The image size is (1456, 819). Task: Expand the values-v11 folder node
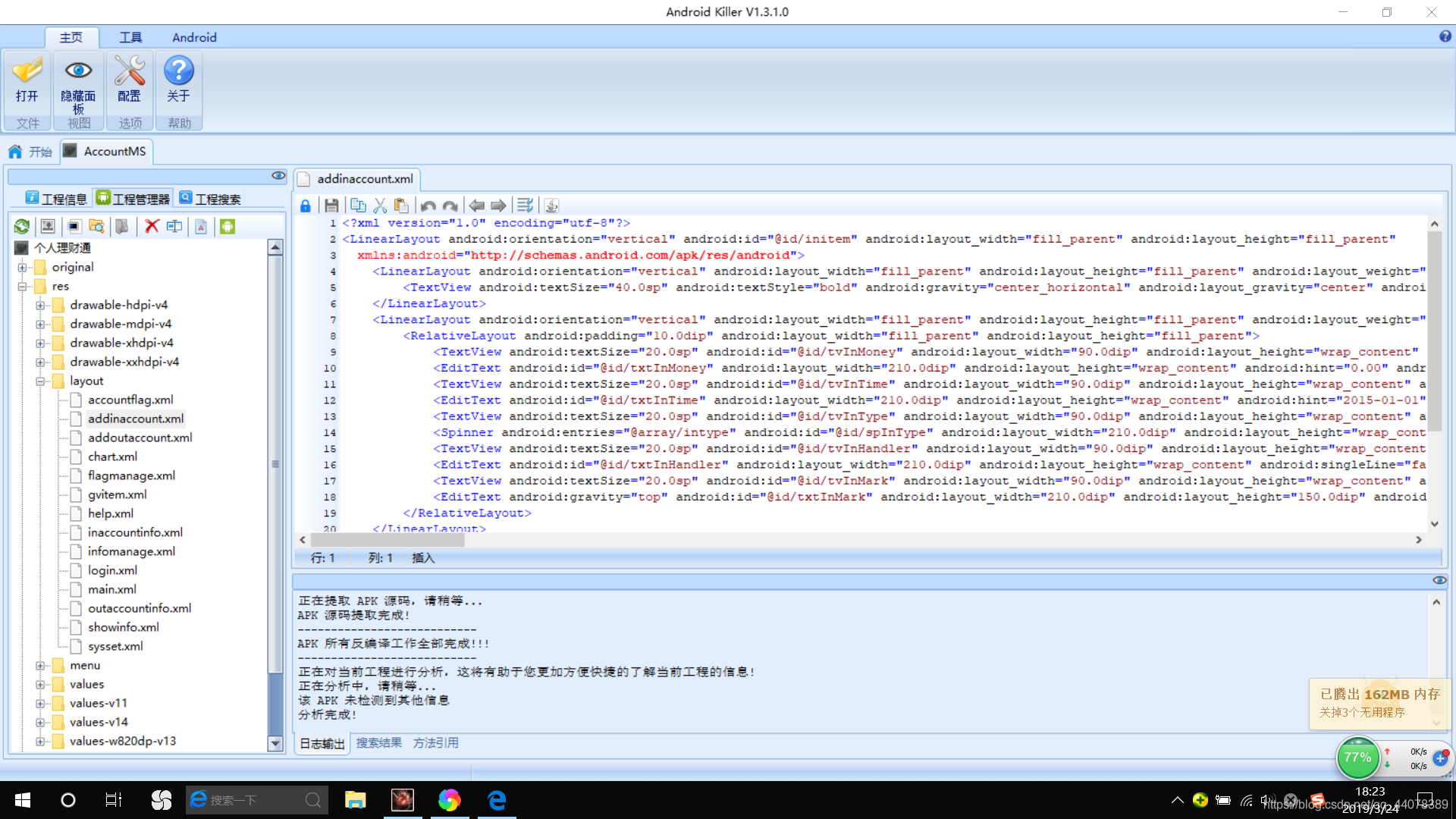[x=40, y=703]
